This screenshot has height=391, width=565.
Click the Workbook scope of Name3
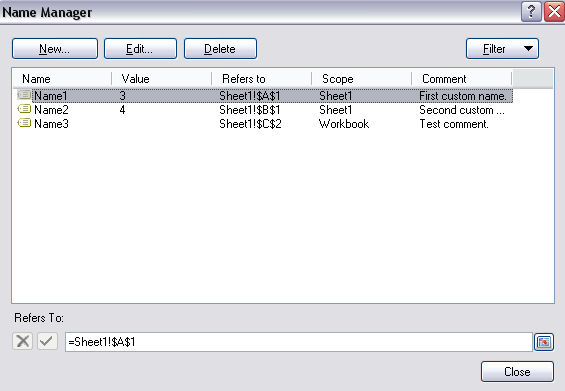[344, 124]
